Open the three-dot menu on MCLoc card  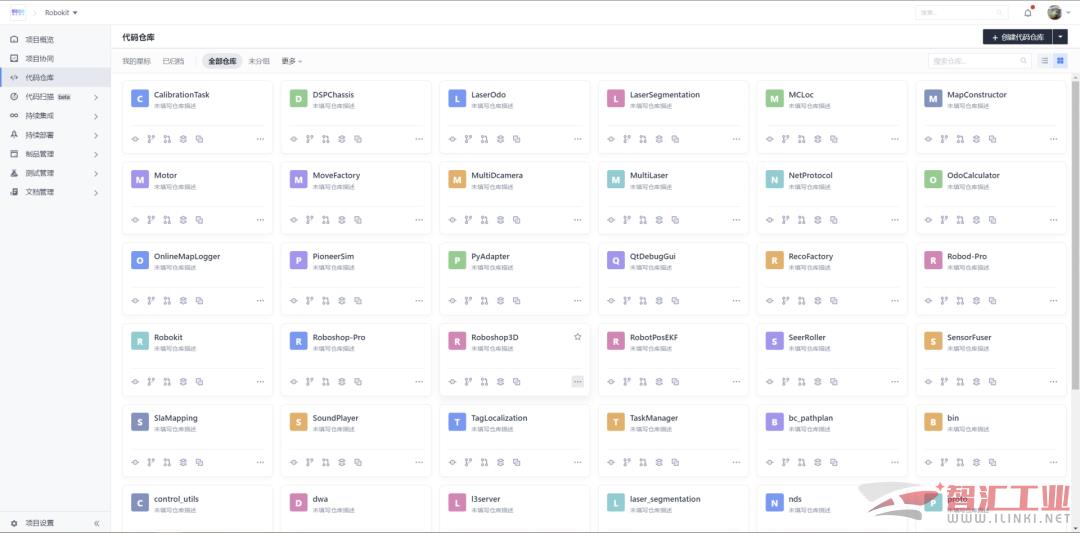(895, 139)
